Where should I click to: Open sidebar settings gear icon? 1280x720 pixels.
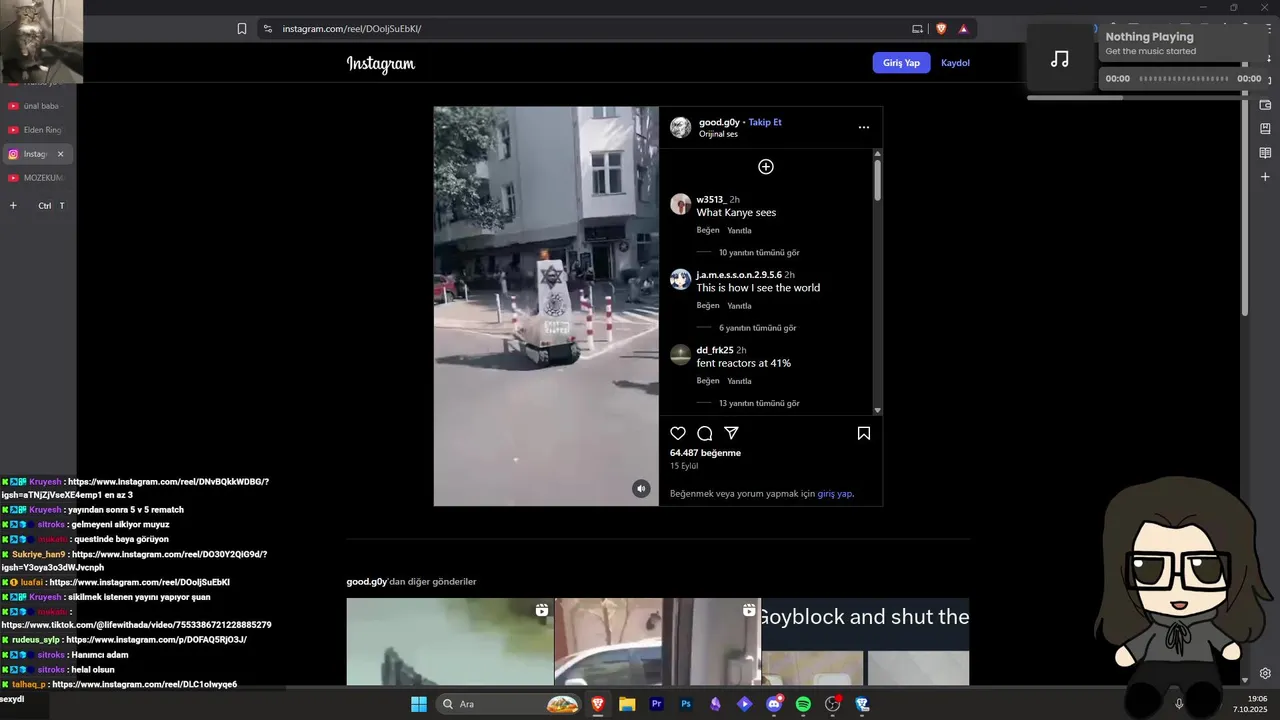1265,674
